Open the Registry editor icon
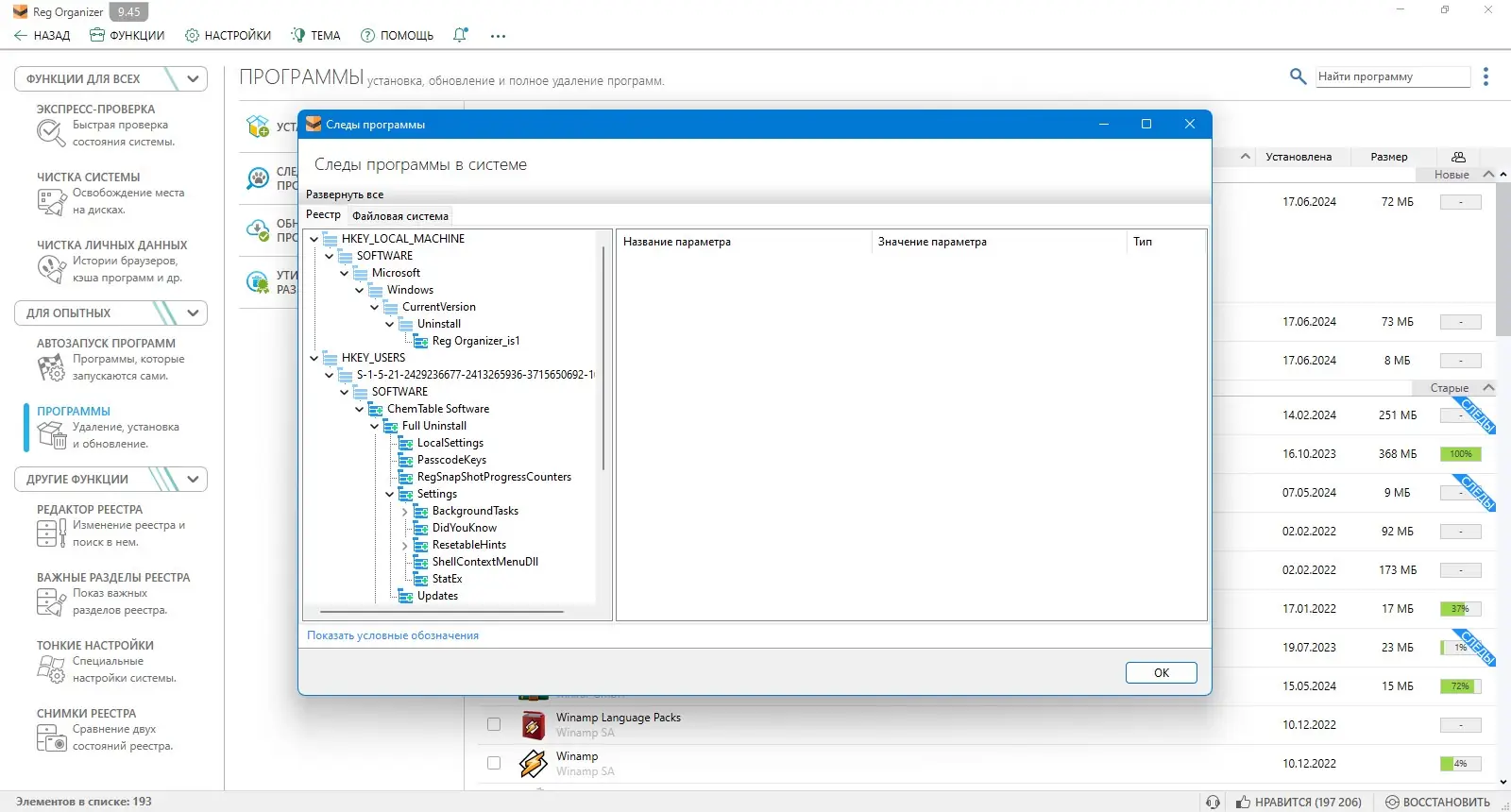This screenshot has width=1511, height=812. [50, 533]
